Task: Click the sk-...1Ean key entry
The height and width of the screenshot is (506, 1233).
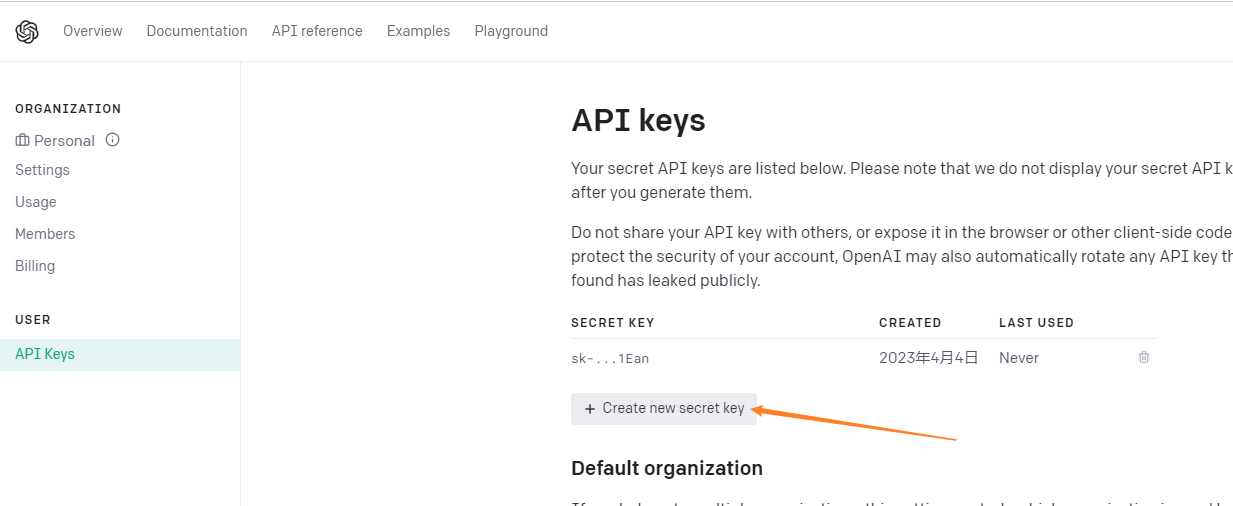Action: pyautogui.click(x=610, y=358)
